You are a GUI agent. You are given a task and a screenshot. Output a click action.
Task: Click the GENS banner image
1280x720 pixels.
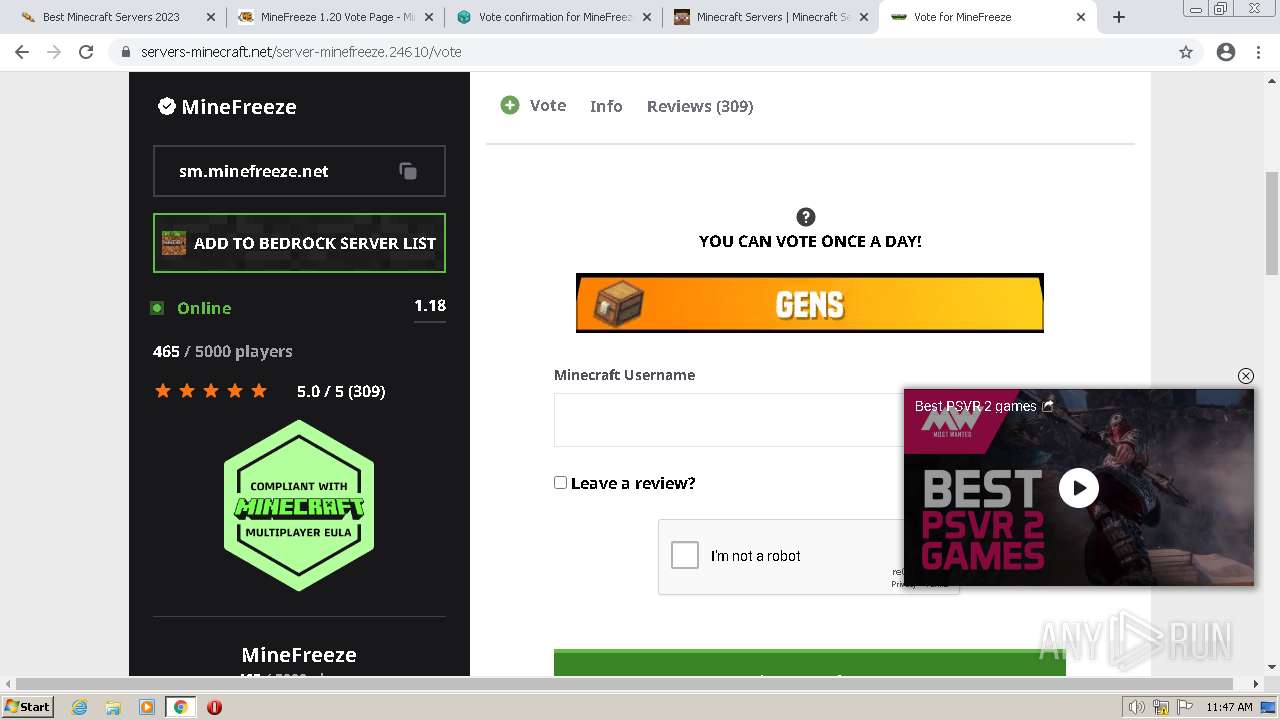810,303
